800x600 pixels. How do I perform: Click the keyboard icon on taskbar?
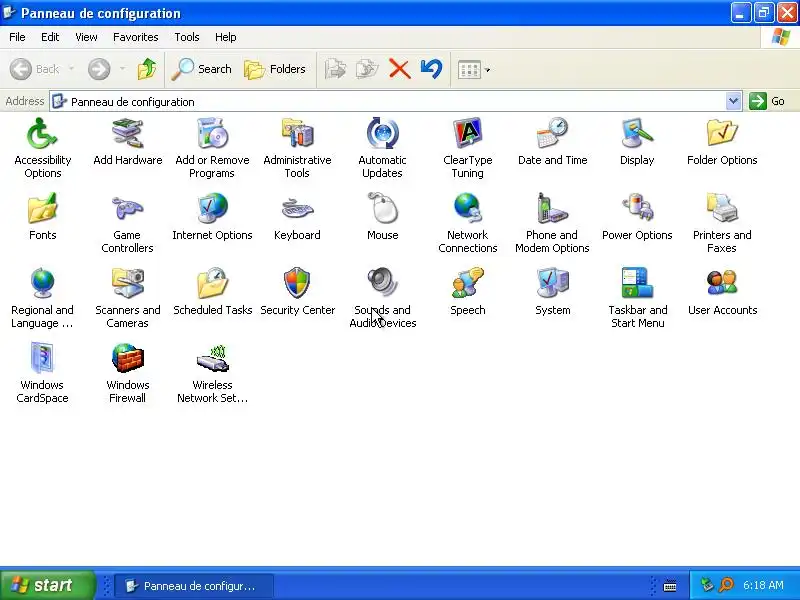(670, 586)
